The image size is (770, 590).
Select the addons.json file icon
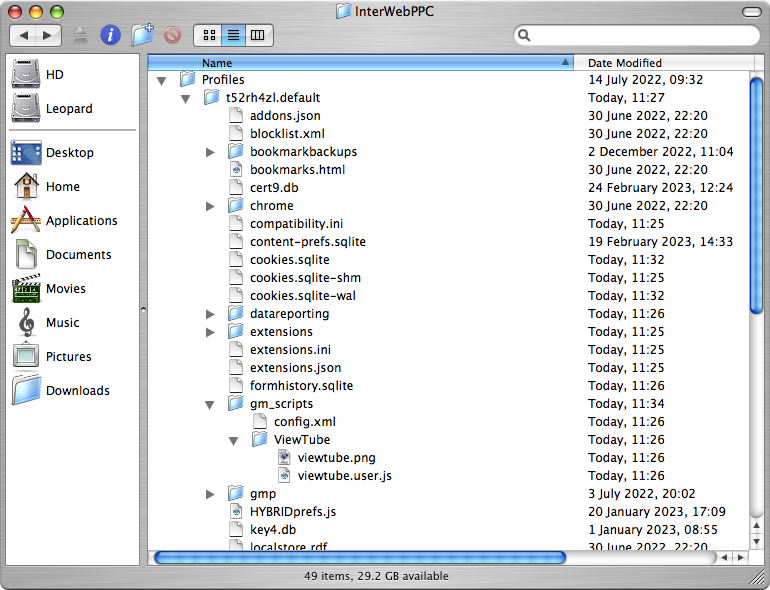coord(236,115)
